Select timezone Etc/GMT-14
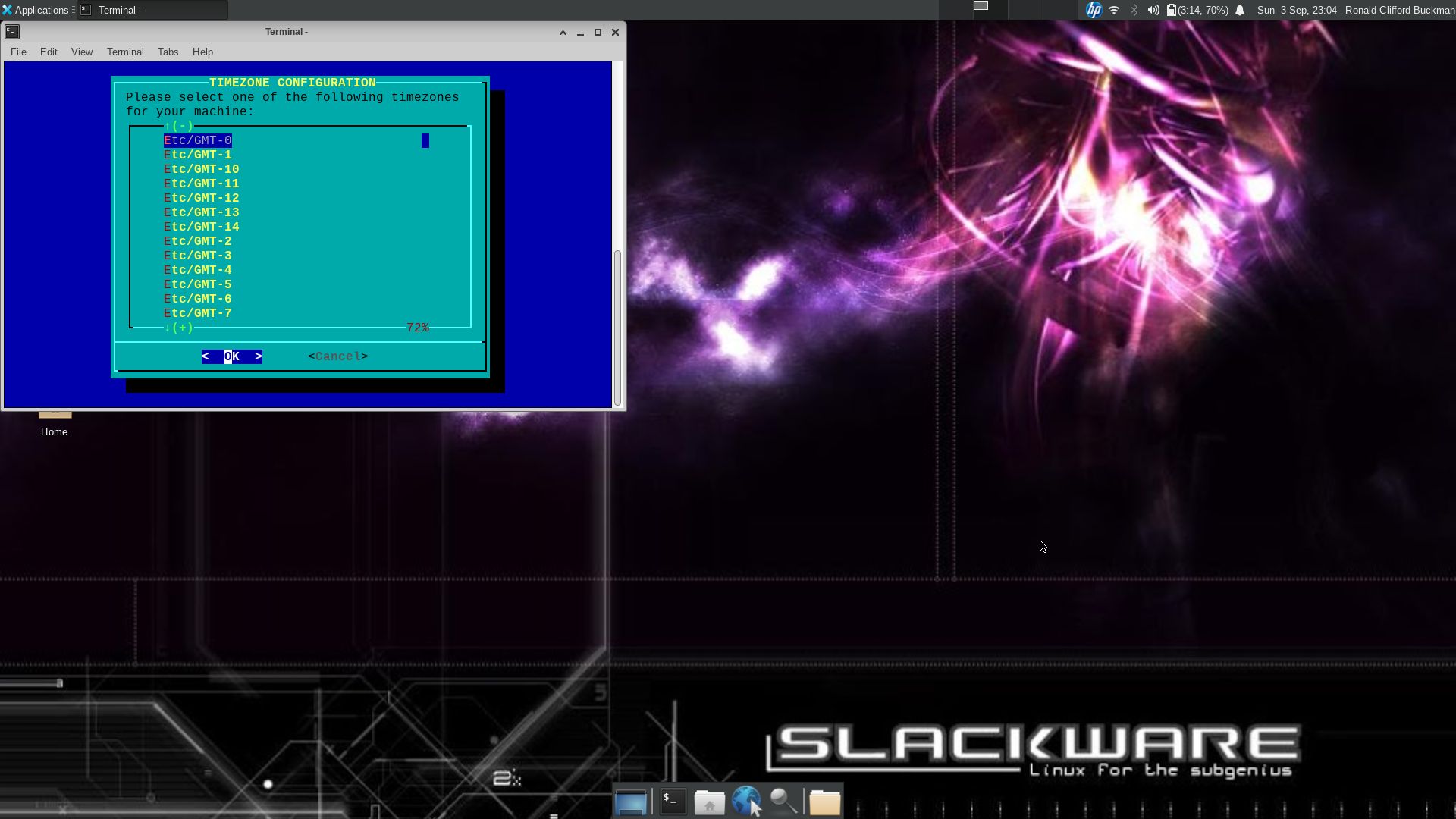1456x819 pixels. coord(202,227)
